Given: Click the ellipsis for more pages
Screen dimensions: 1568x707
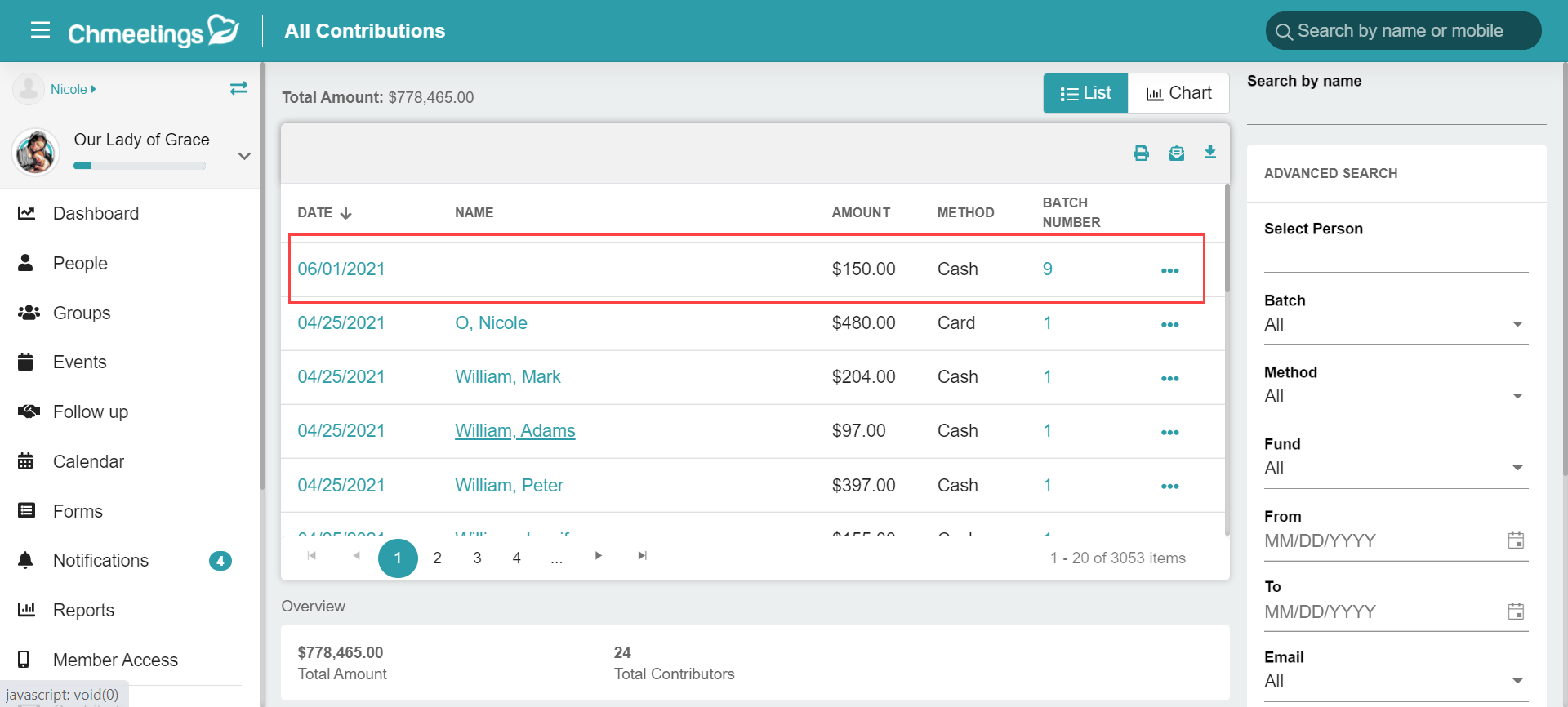Looking at the screenshot, I should 557,558.
